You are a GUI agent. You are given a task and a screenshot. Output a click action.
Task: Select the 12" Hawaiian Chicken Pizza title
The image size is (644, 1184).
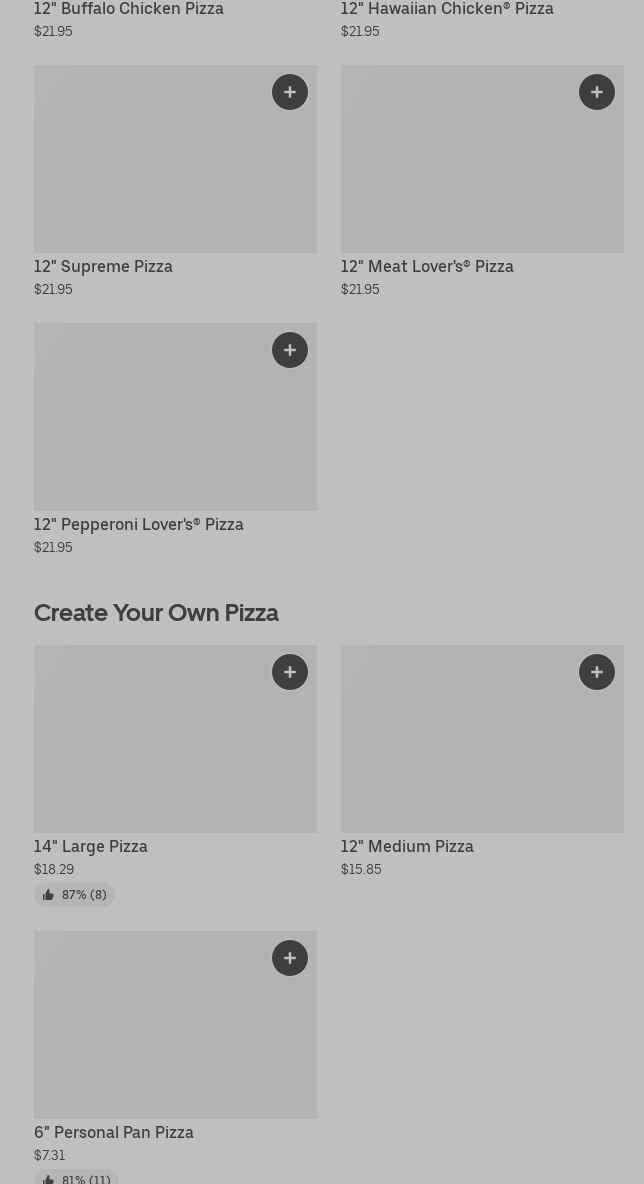[447, 9]
